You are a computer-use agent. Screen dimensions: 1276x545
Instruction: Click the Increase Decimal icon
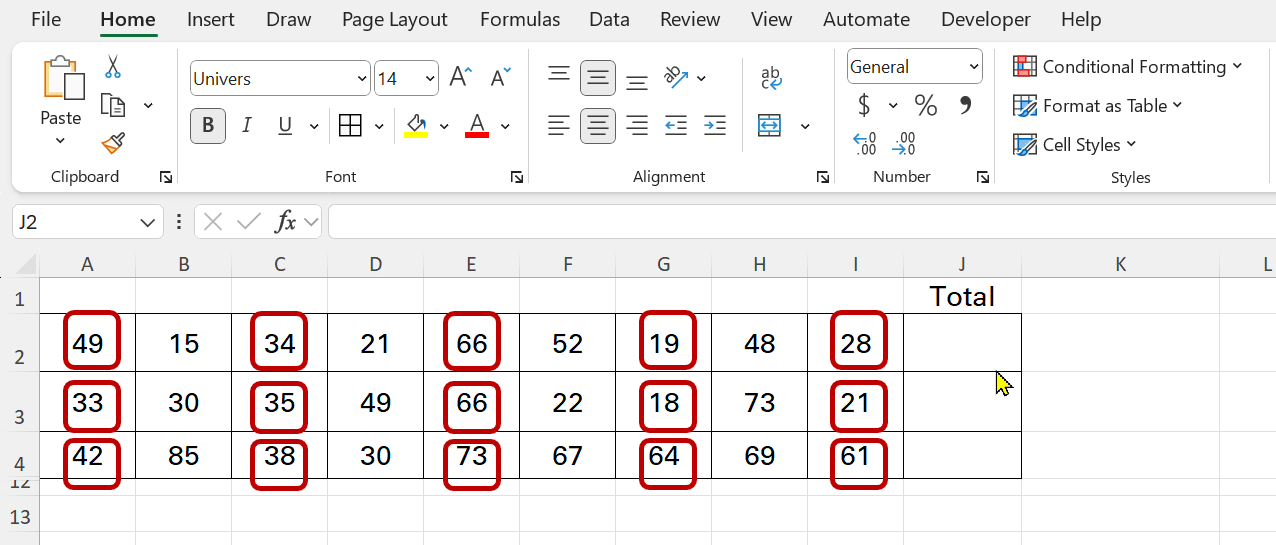tap(864, 144)
